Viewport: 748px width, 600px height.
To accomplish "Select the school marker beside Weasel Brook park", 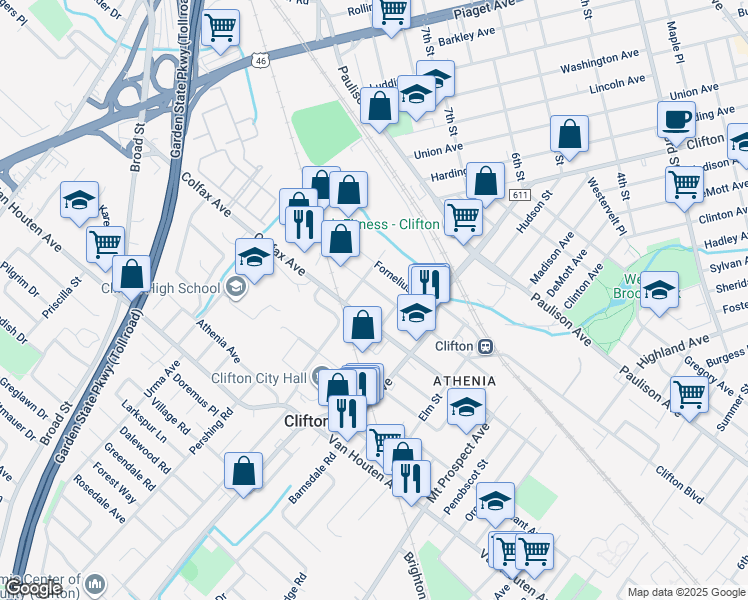I will click(659, 290).
